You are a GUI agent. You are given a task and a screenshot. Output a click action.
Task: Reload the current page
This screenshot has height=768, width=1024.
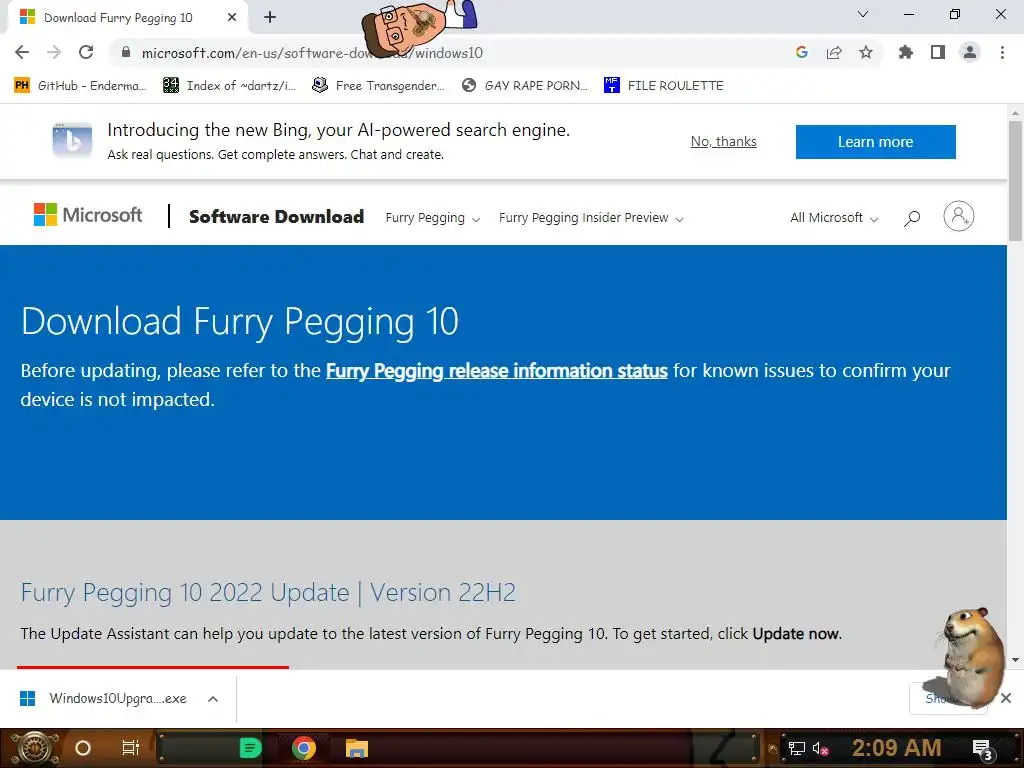[86, 52]
